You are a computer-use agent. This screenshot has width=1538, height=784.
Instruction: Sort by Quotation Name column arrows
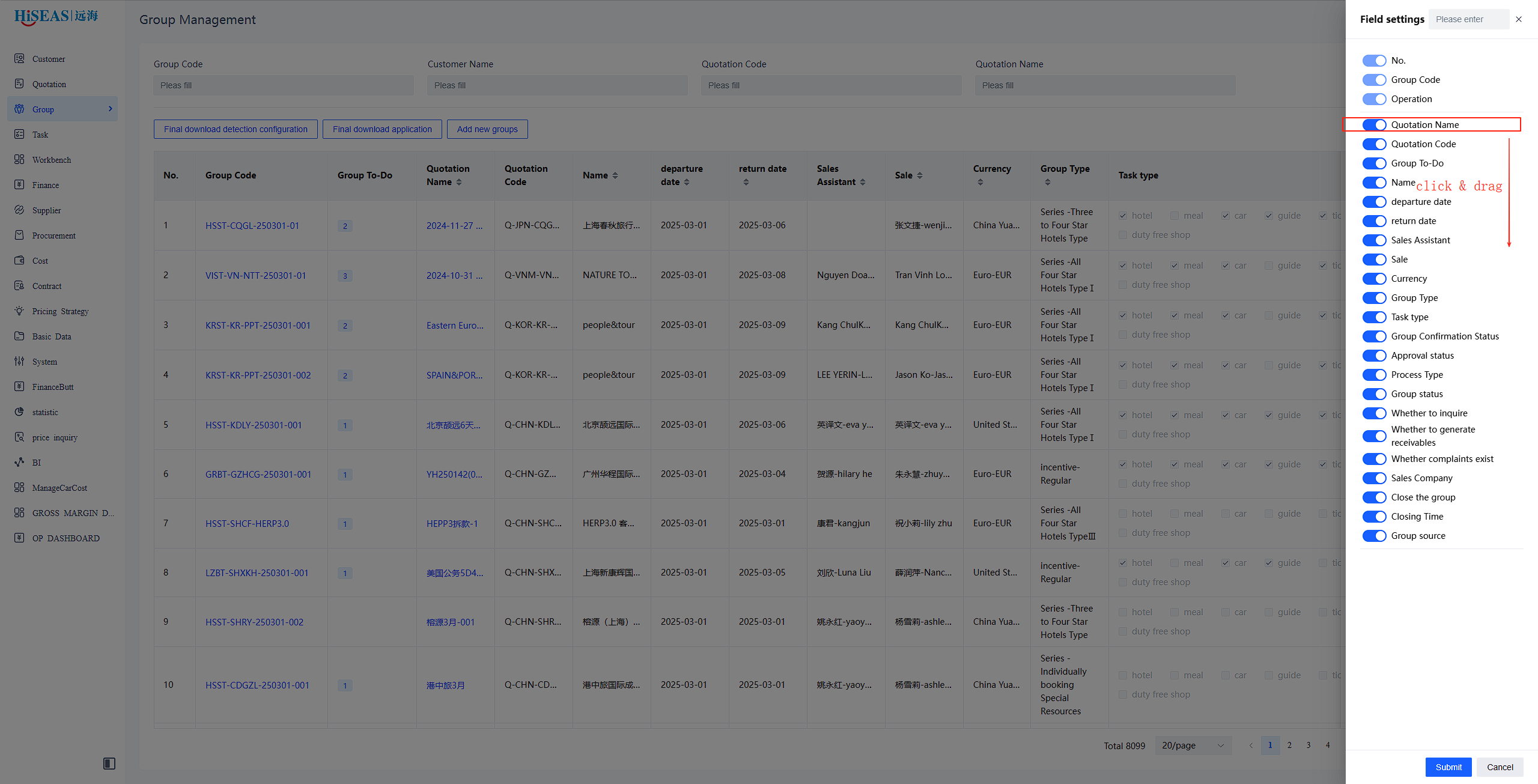(x=459, y=182)
